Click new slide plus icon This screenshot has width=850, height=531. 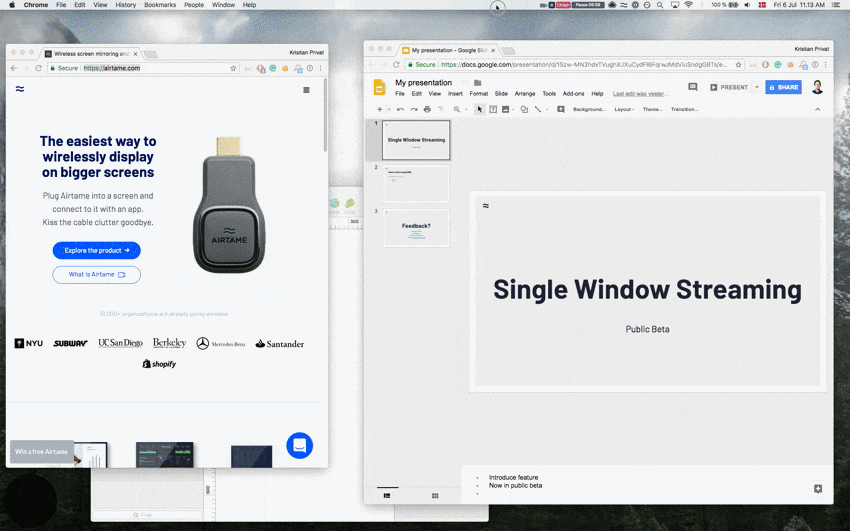click(x=379, y=109)
